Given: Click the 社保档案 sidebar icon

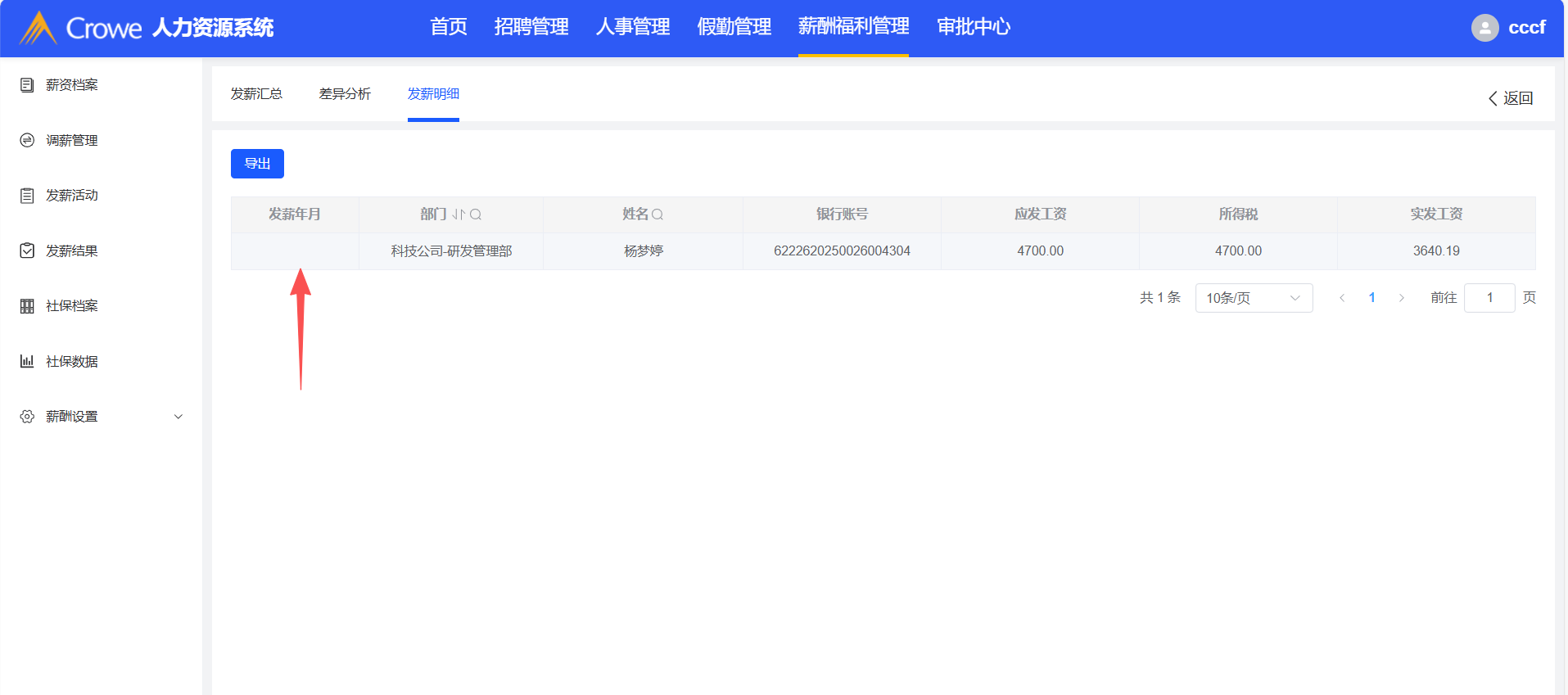Looking at the screenshot, I should 27,306.
